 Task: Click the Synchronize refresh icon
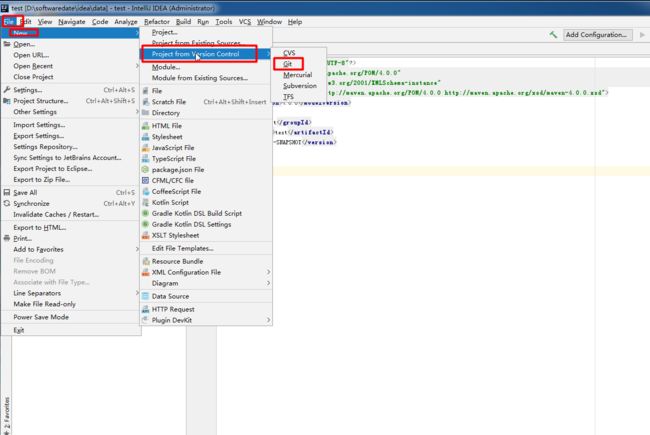coord(7,203)
